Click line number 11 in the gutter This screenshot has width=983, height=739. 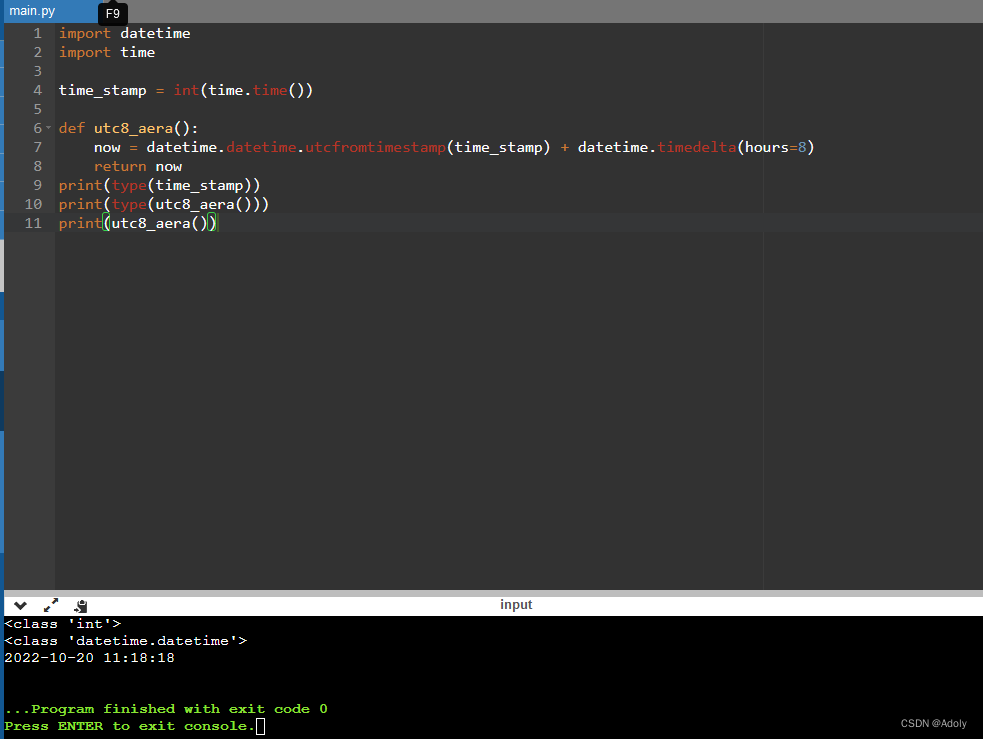click(32, 223)
